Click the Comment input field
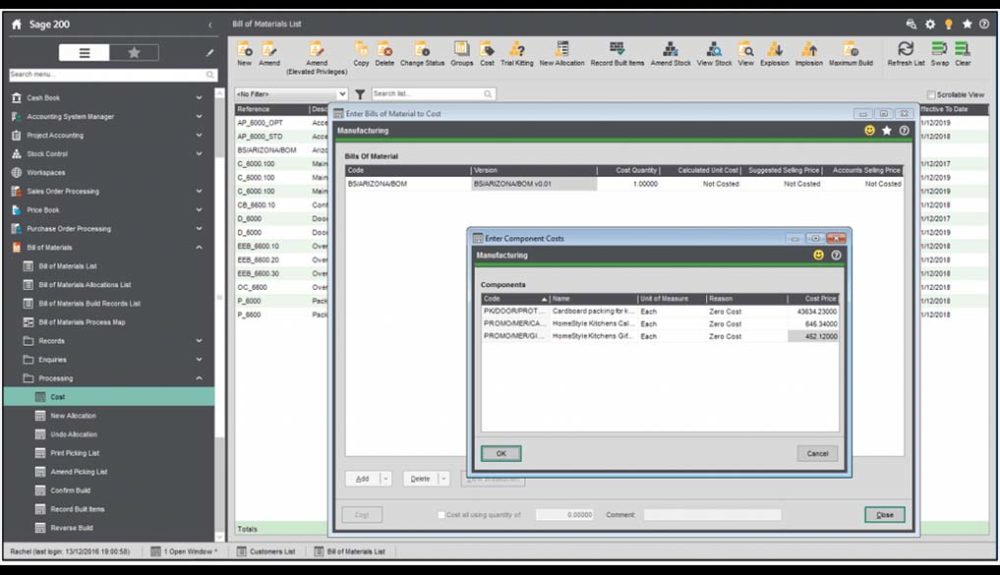1000x575 pixels. tap(712, 514)
